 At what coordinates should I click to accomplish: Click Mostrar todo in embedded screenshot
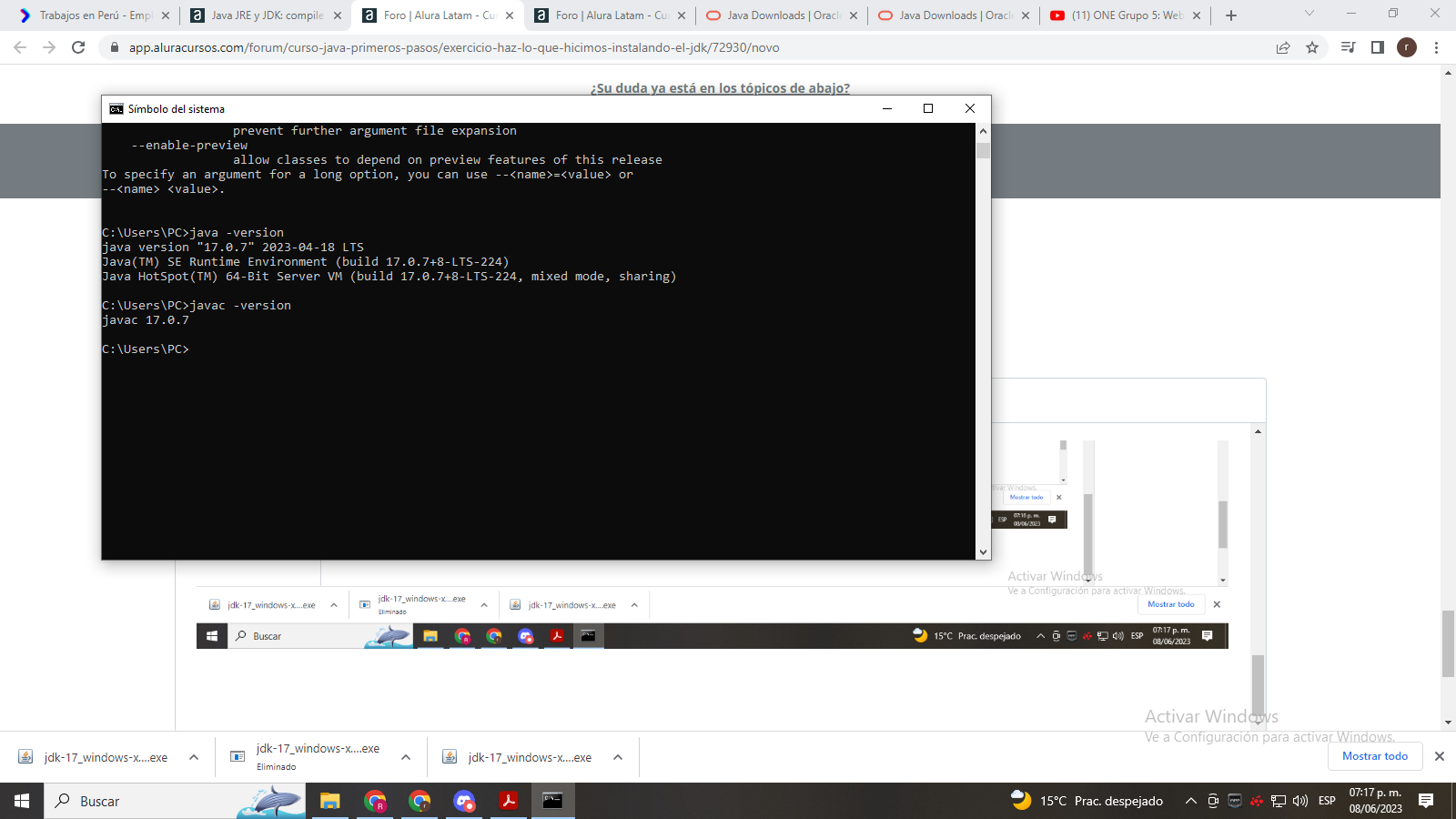click(x=1170, y=604)
